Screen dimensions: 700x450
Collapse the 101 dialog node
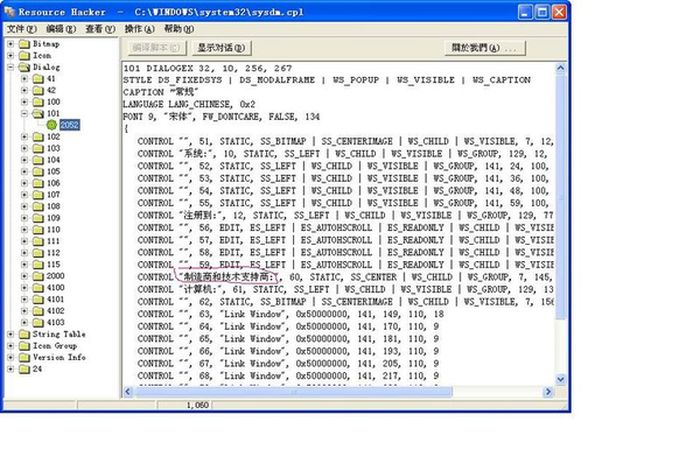[25, 113]
